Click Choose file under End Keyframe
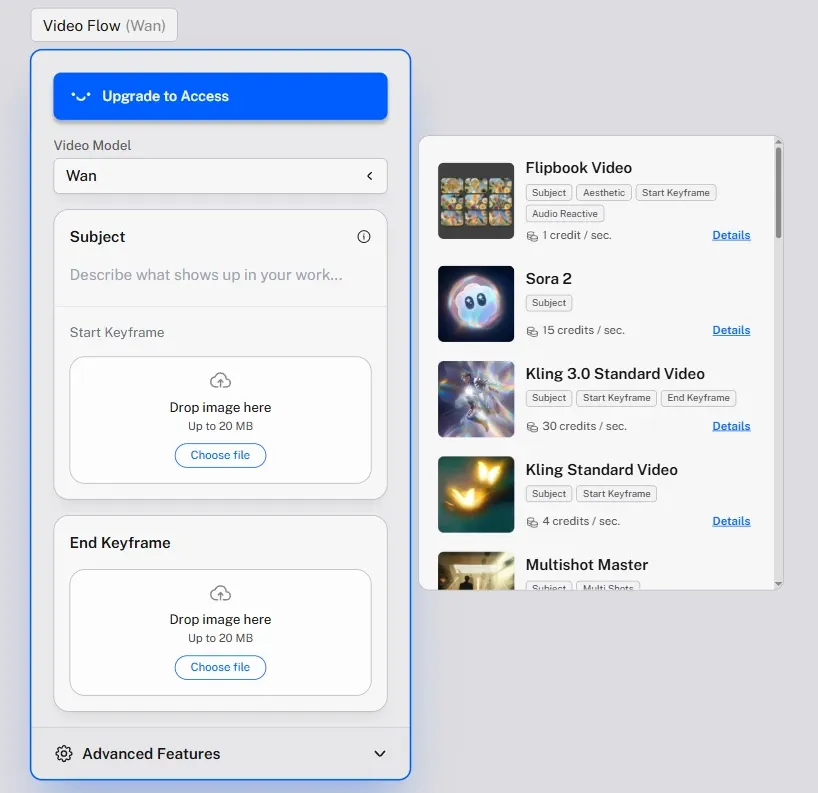This screenshot has height=793, width=818. point(220,667)
